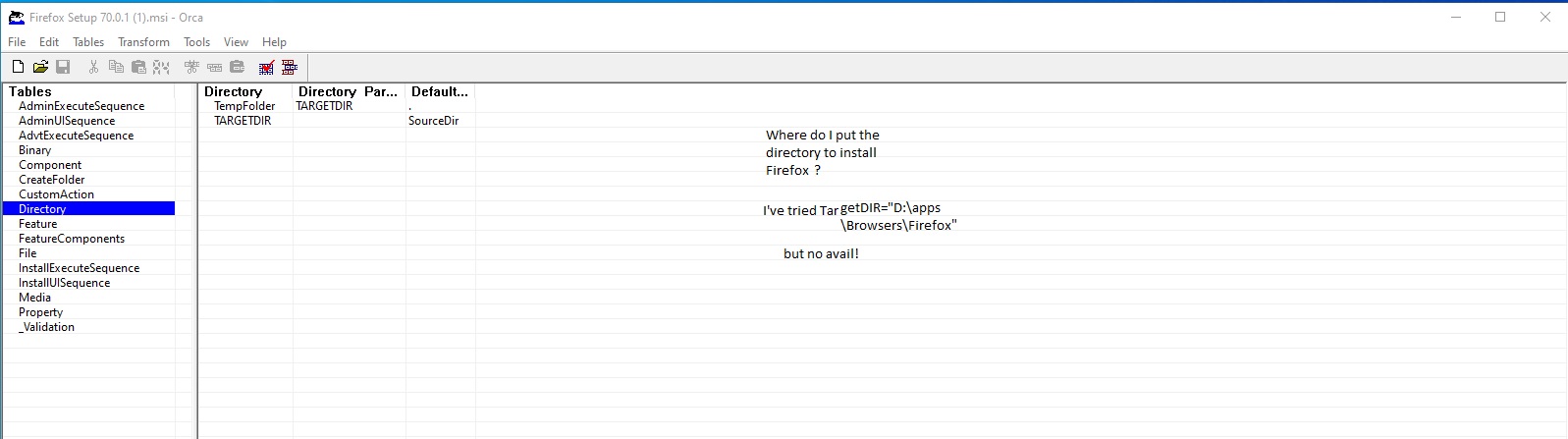1568x439 pixels.
Task: Click the Orca app icon in title bar
Action: coord(16,17)
